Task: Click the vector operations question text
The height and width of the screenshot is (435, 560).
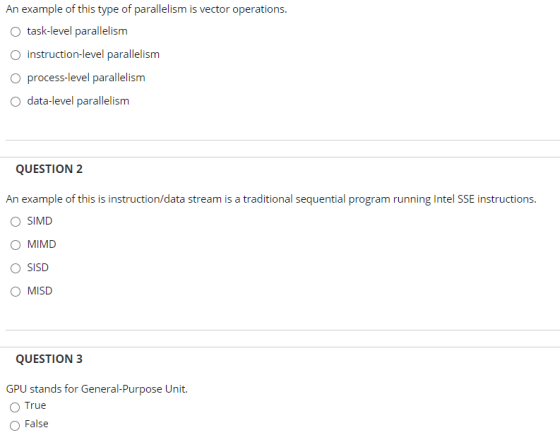Action: point(146,9)
